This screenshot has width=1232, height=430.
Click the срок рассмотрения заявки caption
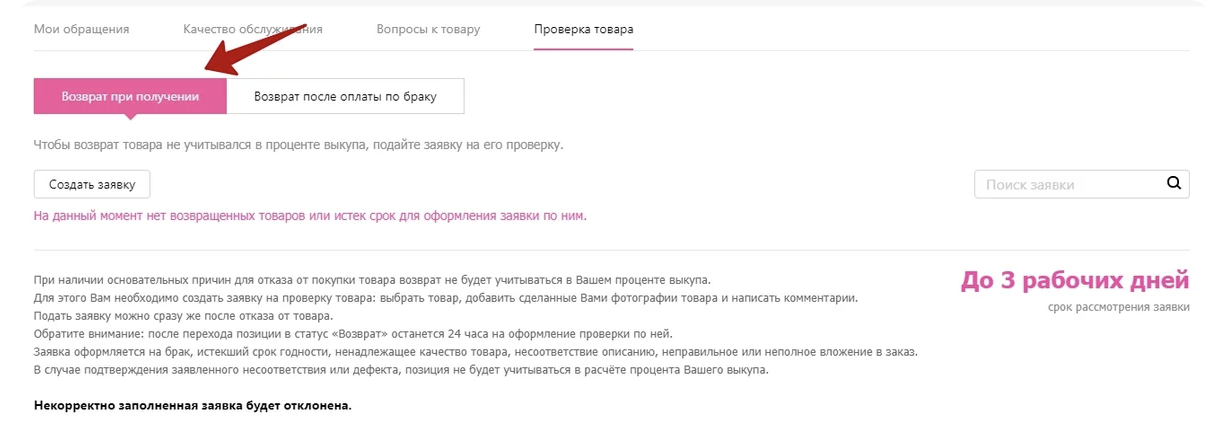click(x=1119, y=307)
